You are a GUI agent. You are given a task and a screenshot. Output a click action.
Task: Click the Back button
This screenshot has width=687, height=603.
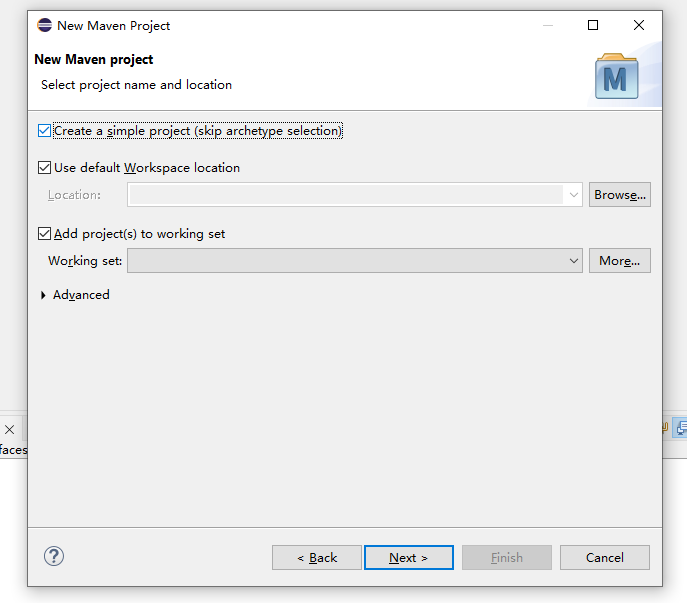click(x=317, y=557)
